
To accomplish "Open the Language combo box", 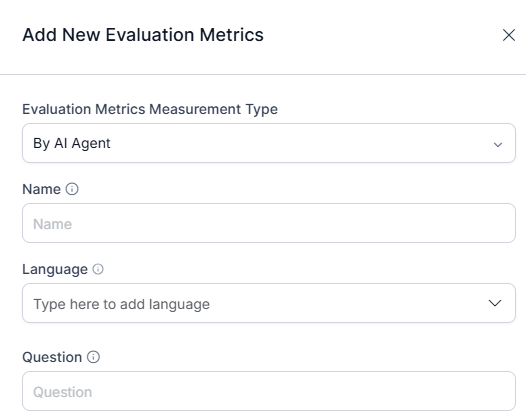I will 269,303.
